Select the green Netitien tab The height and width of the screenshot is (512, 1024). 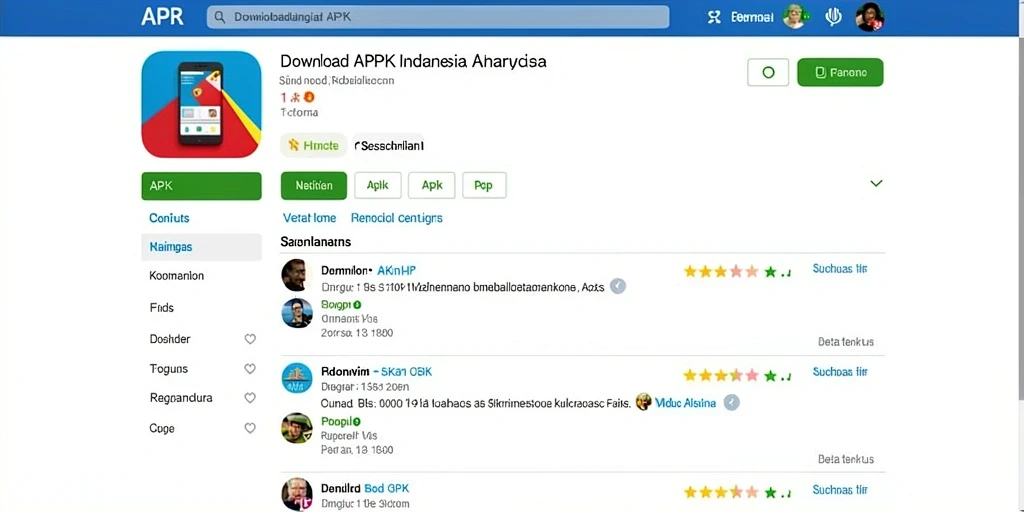313,185
